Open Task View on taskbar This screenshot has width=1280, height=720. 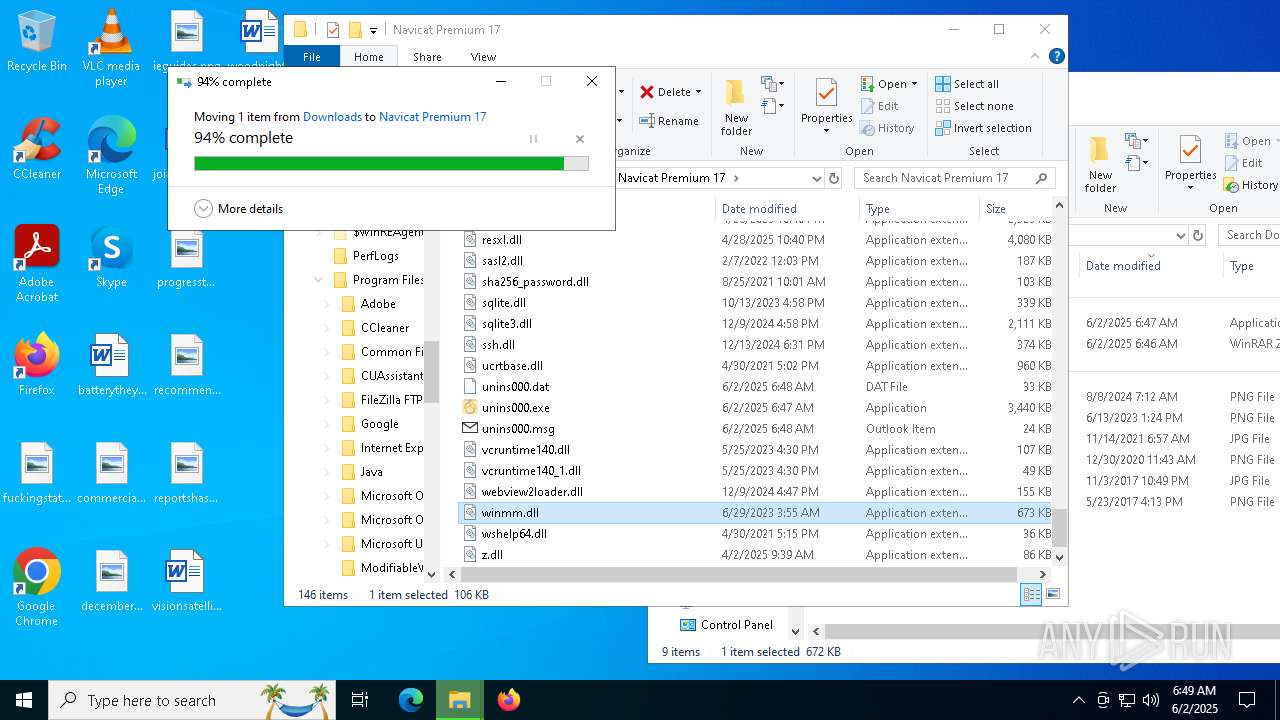click(360, 700)
